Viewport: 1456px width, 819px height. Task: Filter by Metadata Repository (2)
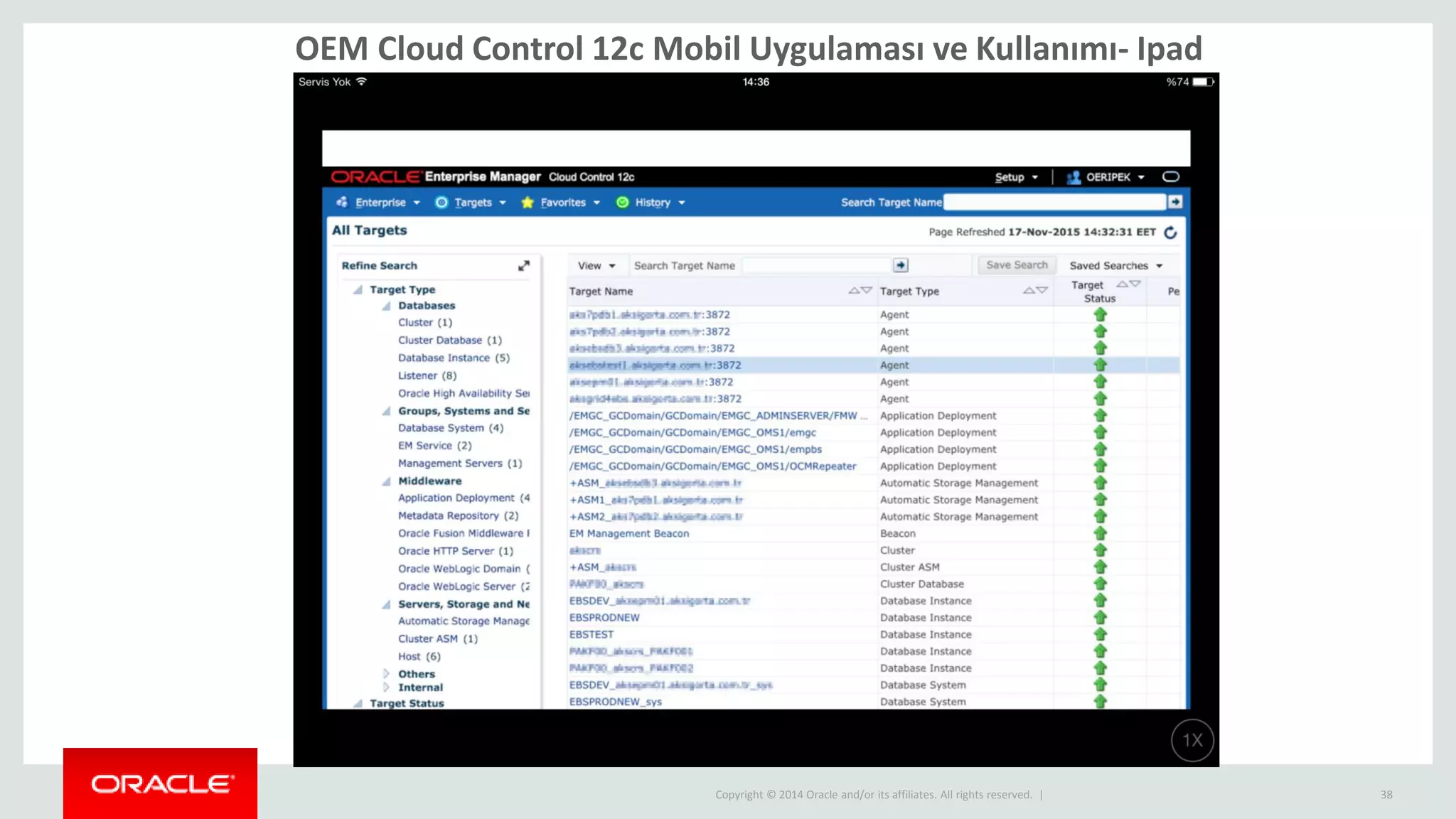point(458,516)
